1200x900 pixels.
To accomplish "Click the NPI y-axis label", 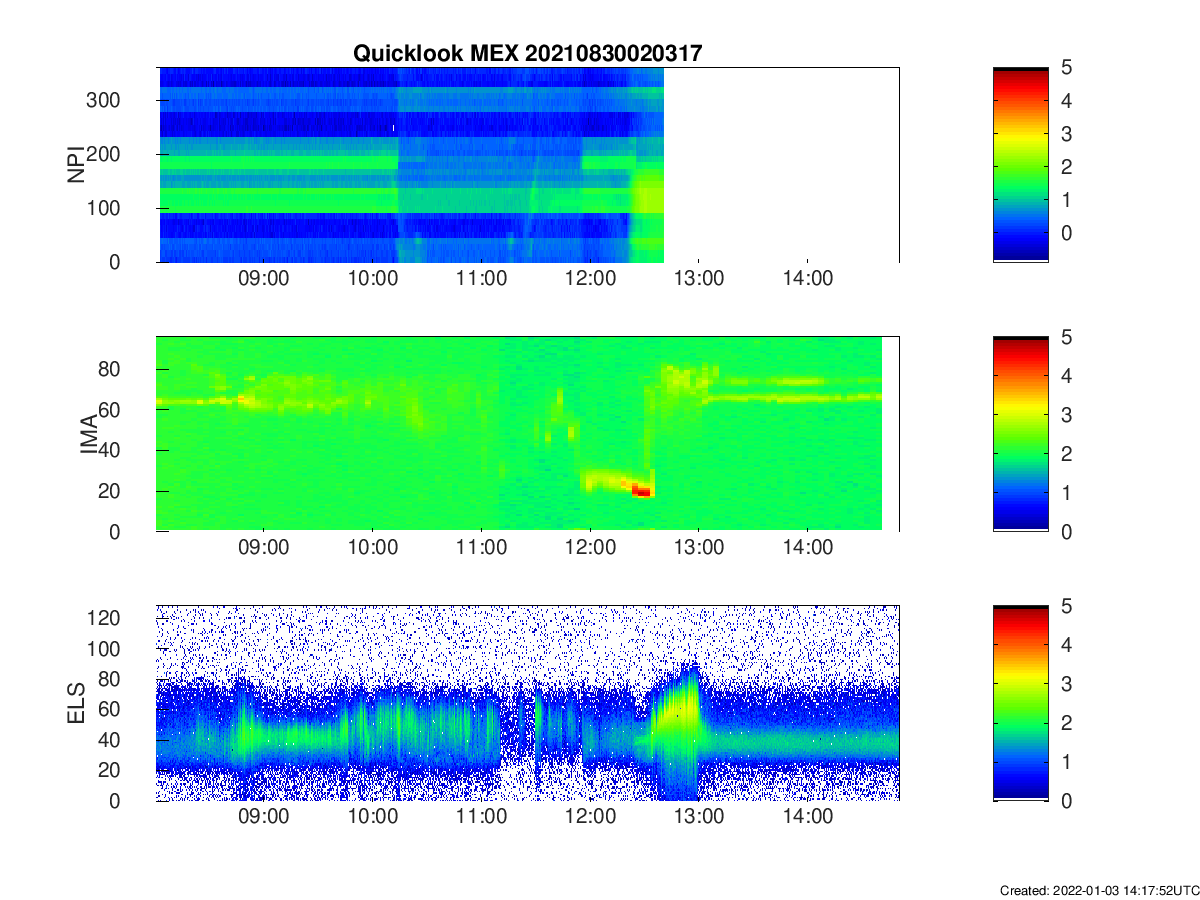I will (x=76, y=164).
